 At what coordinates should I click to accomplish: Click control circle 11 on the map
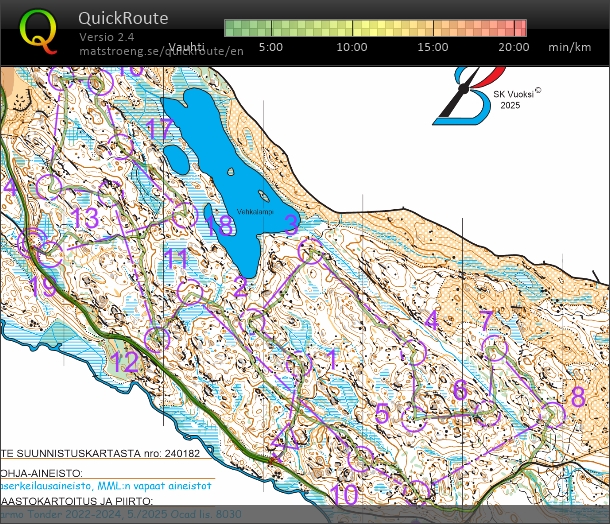pyautogui.click(x=189, y=292)
